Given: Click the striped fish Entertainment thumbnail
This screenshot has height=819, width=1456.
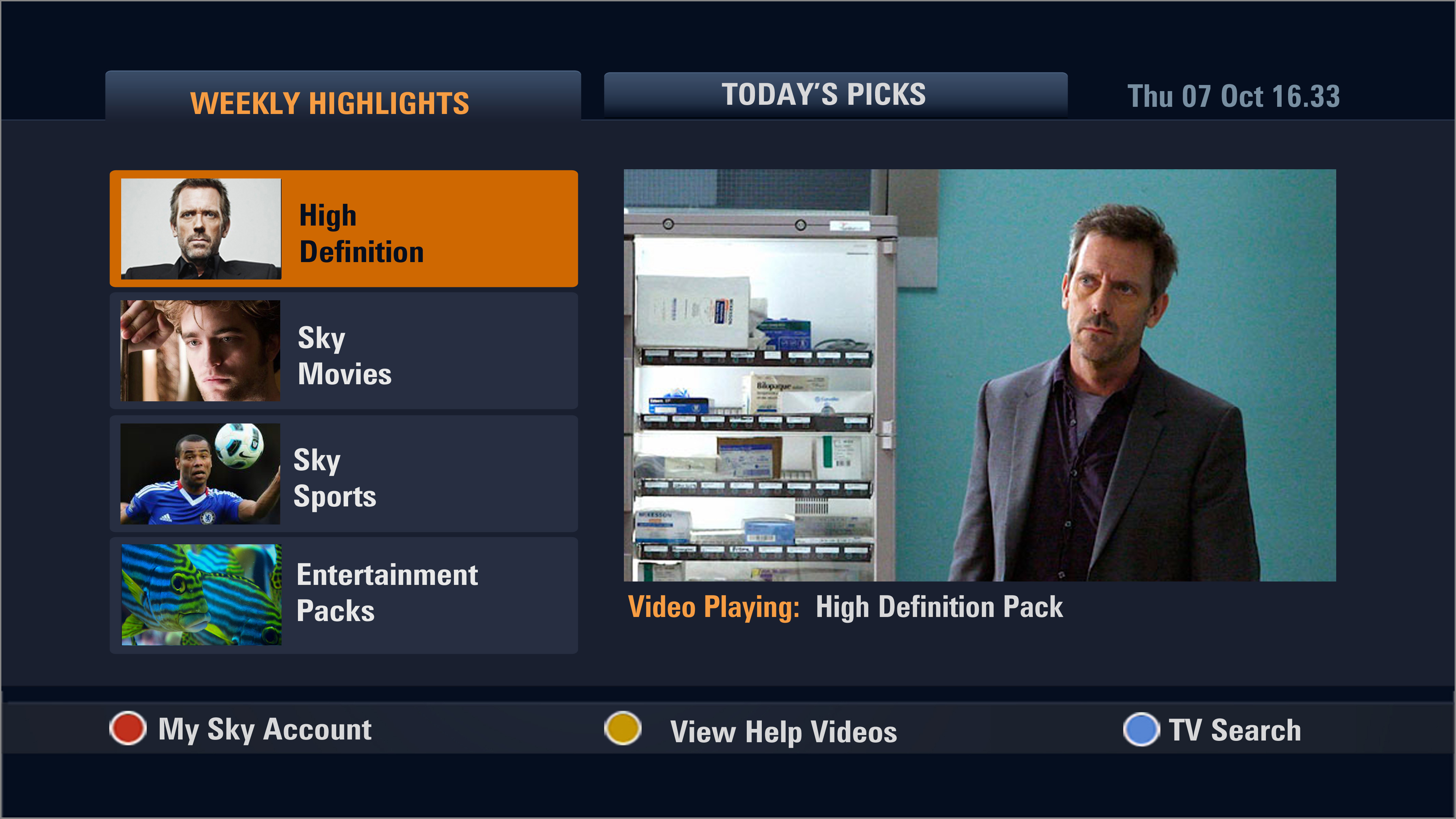Looking at the screenshot, I should point(201,594).
